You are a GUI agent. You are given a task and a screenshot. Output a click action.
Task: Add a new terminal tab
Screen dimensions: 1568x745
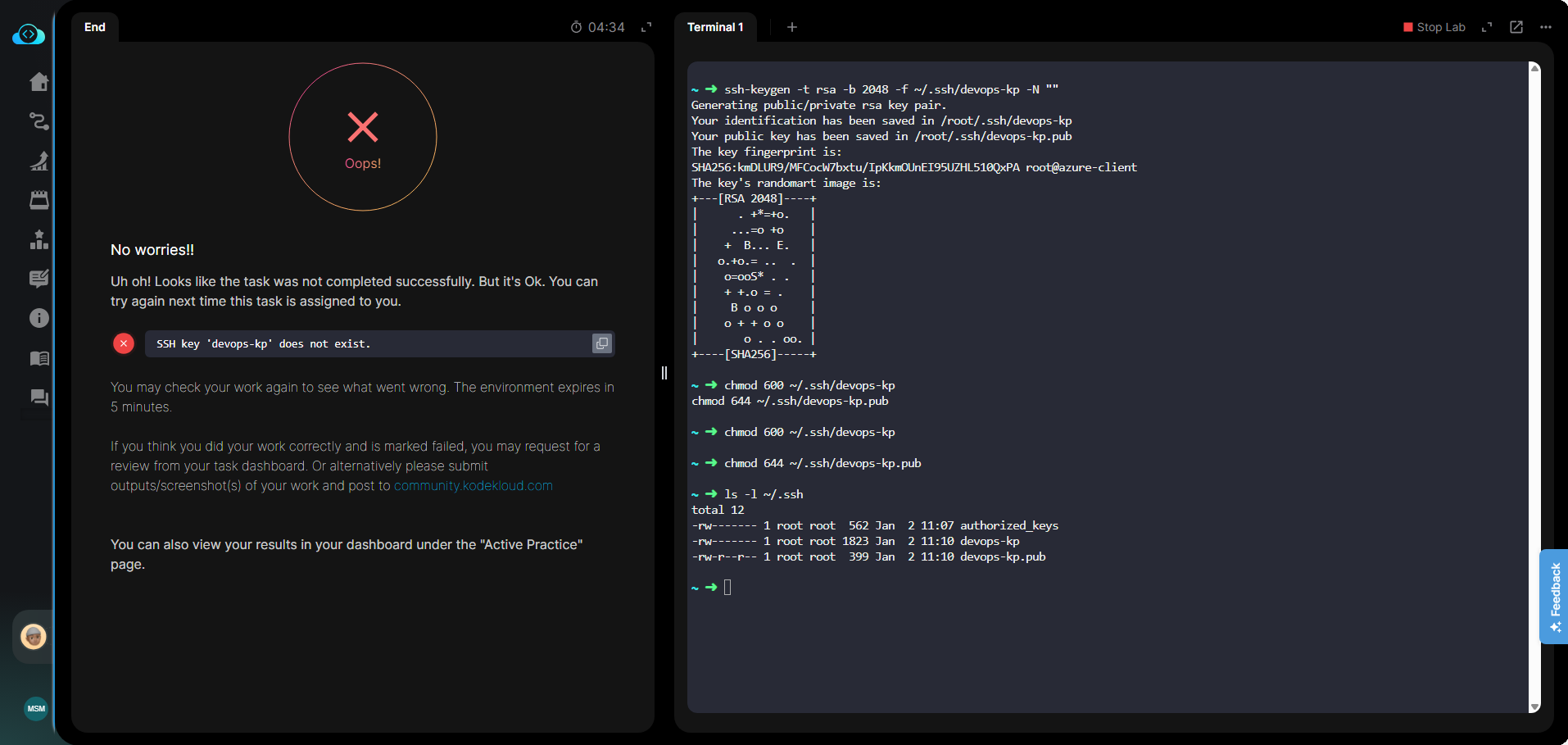[791, 27]
